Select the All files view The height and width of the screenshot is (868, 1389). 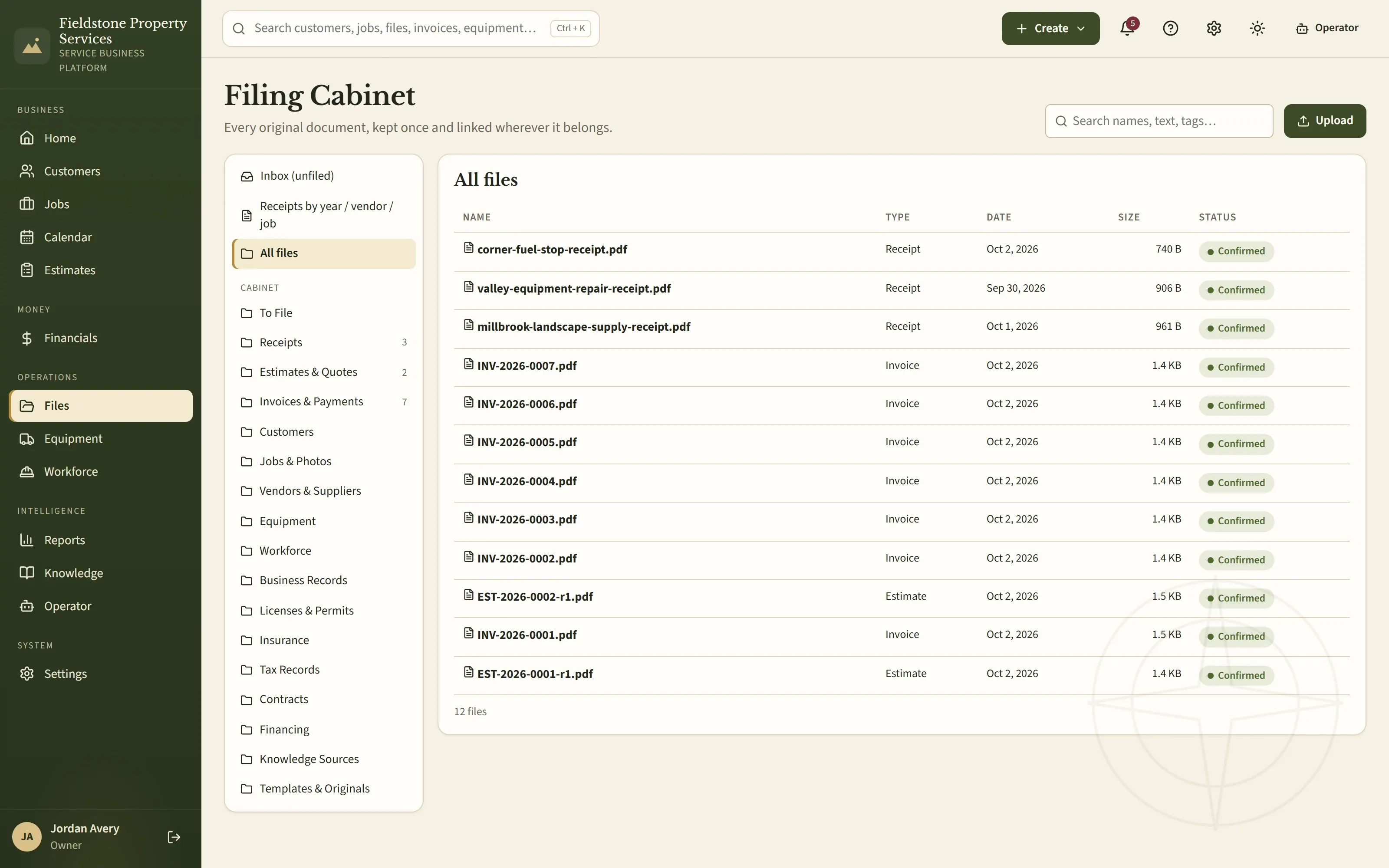point(324,253)
